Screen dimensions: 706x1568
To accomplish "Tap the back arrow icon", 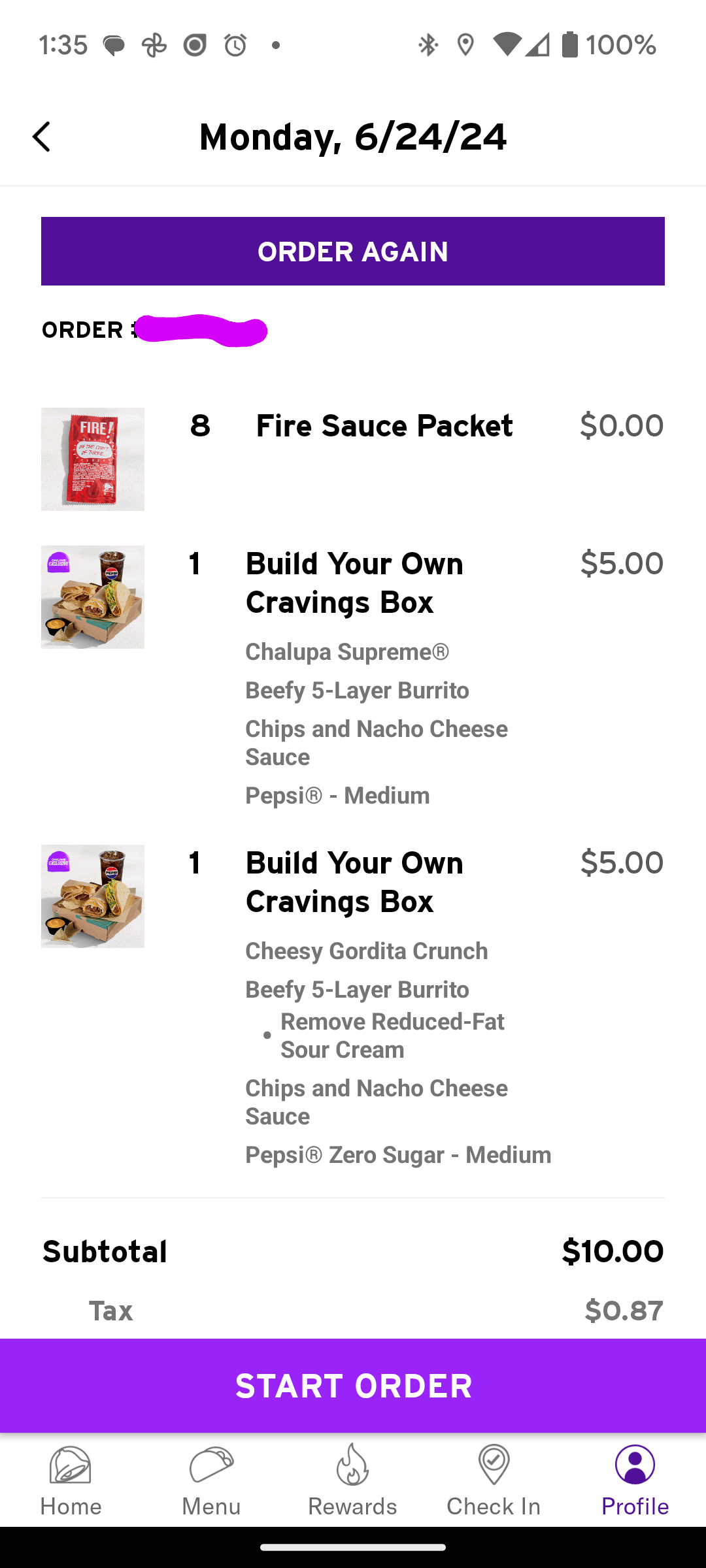I will pyautogui.click(x=42, y=137).
